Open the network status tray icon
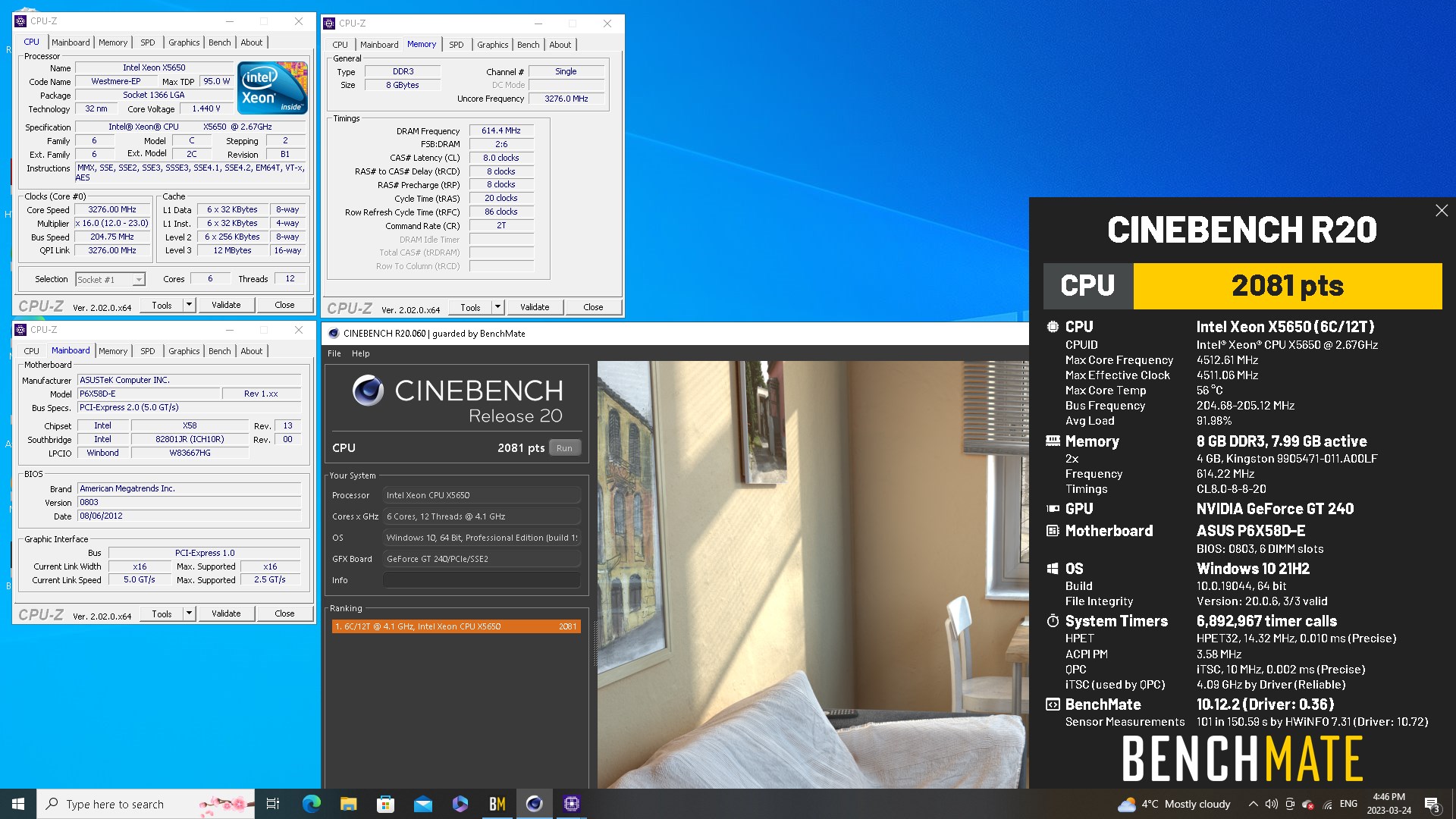1456x819 pixels. pos(1328,804)
